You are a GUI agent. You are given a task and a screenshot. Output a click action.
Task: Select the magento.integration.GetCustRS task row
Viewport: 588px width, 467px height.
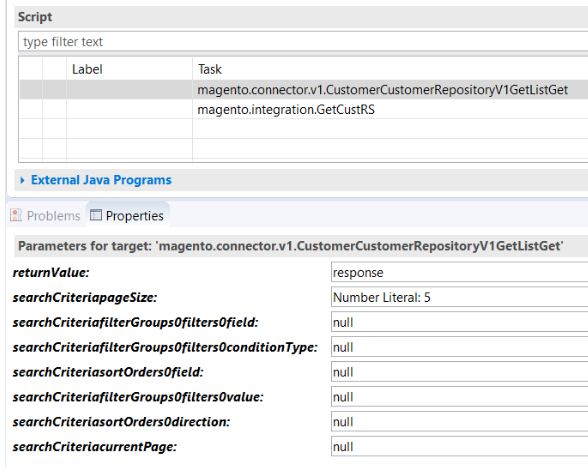304,110
